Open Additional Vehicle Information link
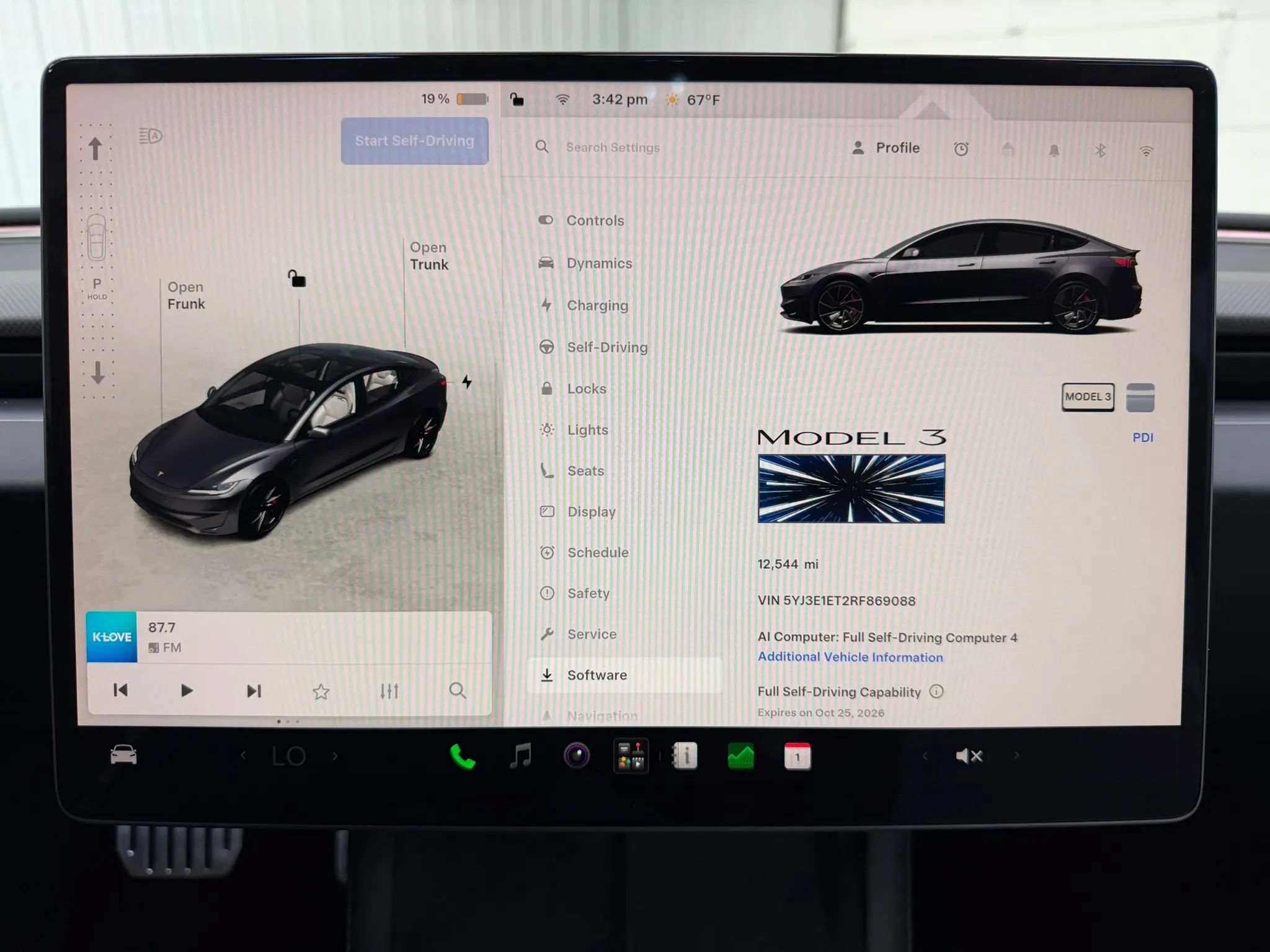The image size is (1270, 952). pyautogui.click(x=850, y=657)
